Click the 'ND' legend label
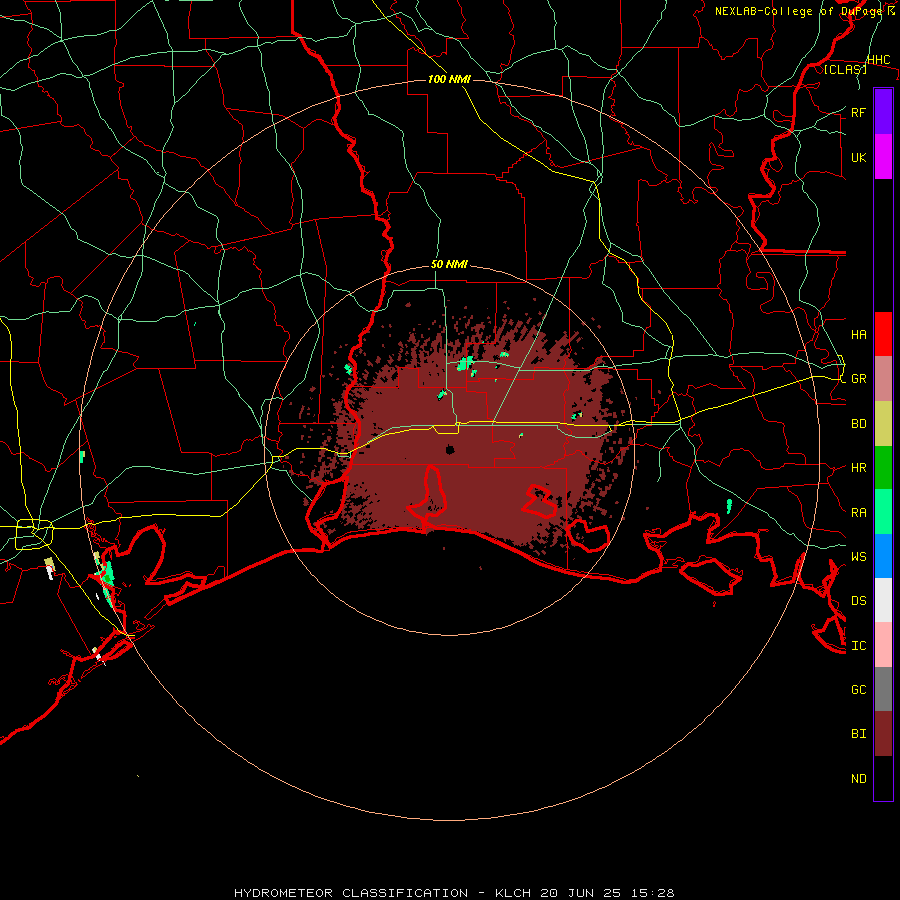The image size is (900, 900). click(x=858, y=778)
